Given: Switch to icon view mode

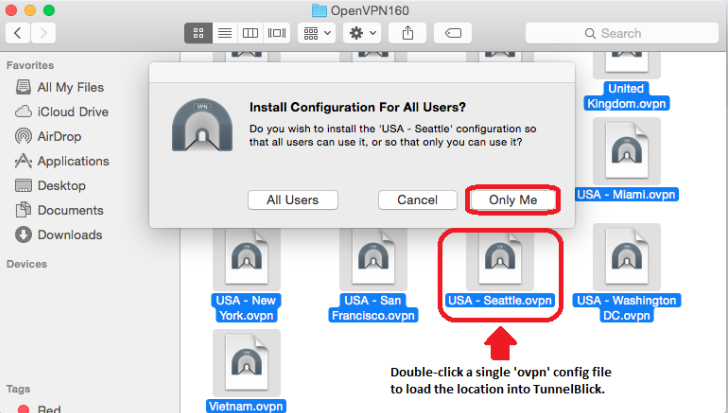Looking at the screenshot, I should click(198, 33).
